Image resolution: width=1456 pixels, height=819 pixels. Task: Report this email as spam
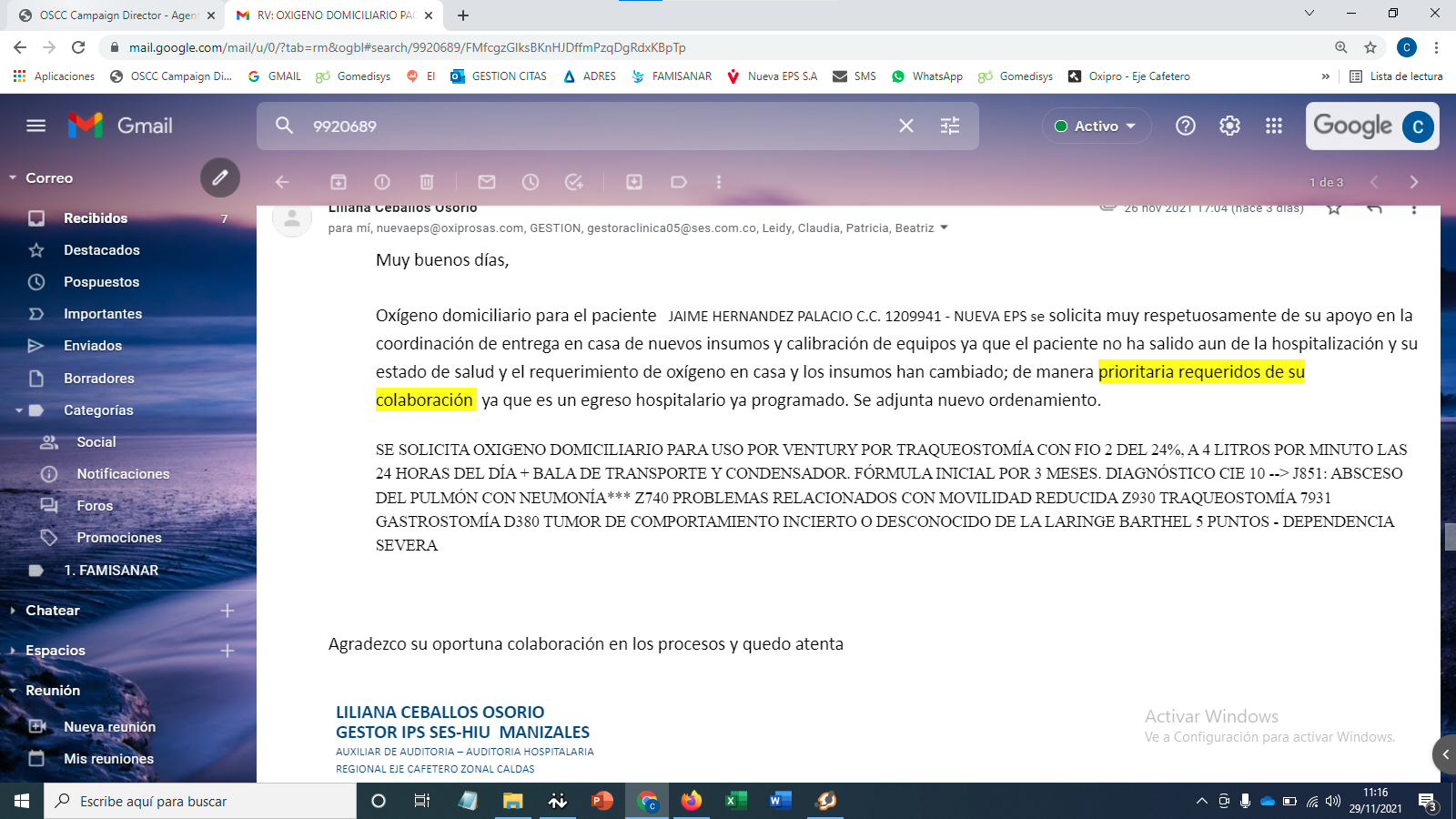[382, 182]
